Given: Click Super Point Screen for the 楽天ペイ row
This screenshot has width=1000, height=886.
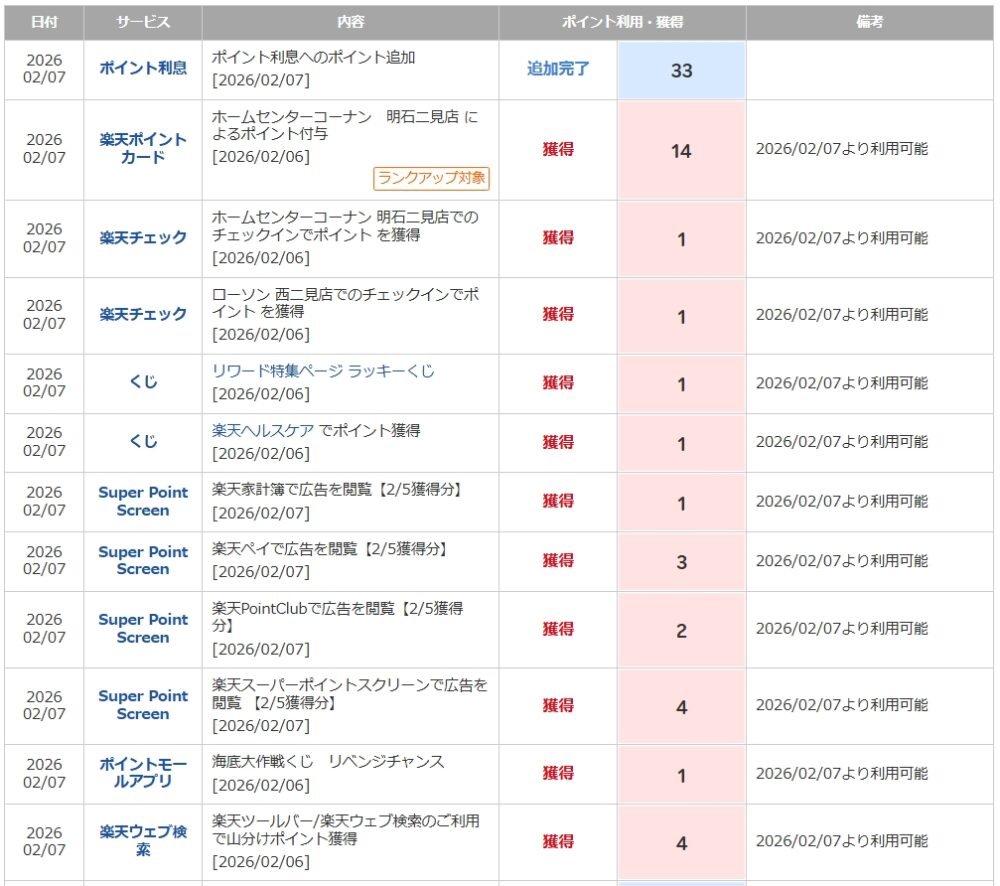Looking at the screenshot, I should tap(143, 560).
